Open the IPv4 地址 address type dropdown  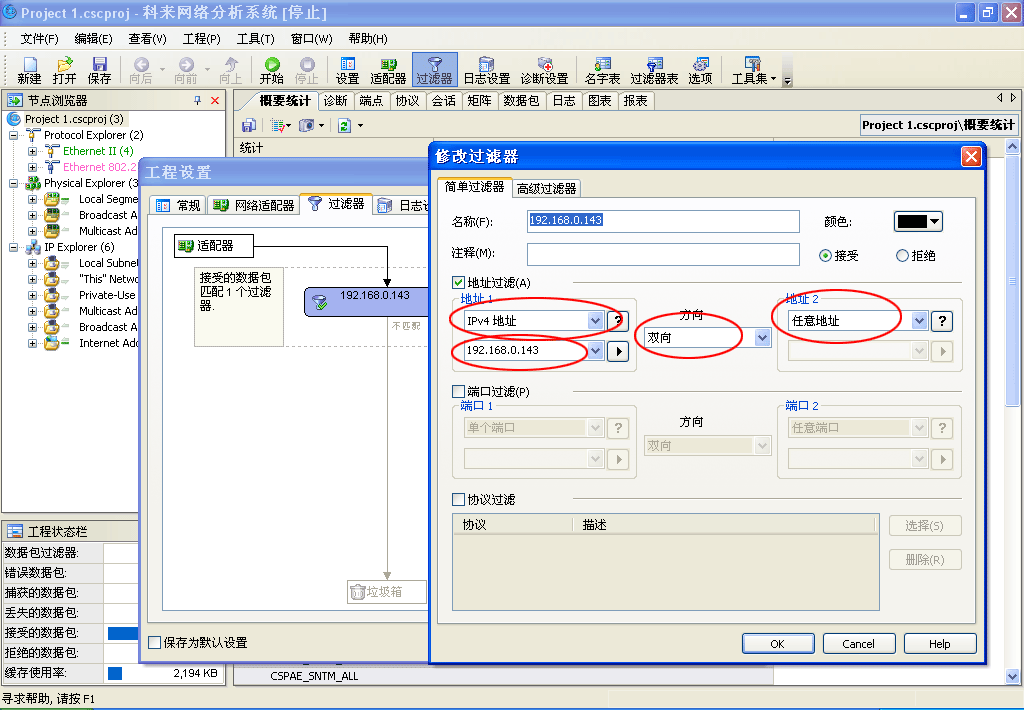coord(595,321)
